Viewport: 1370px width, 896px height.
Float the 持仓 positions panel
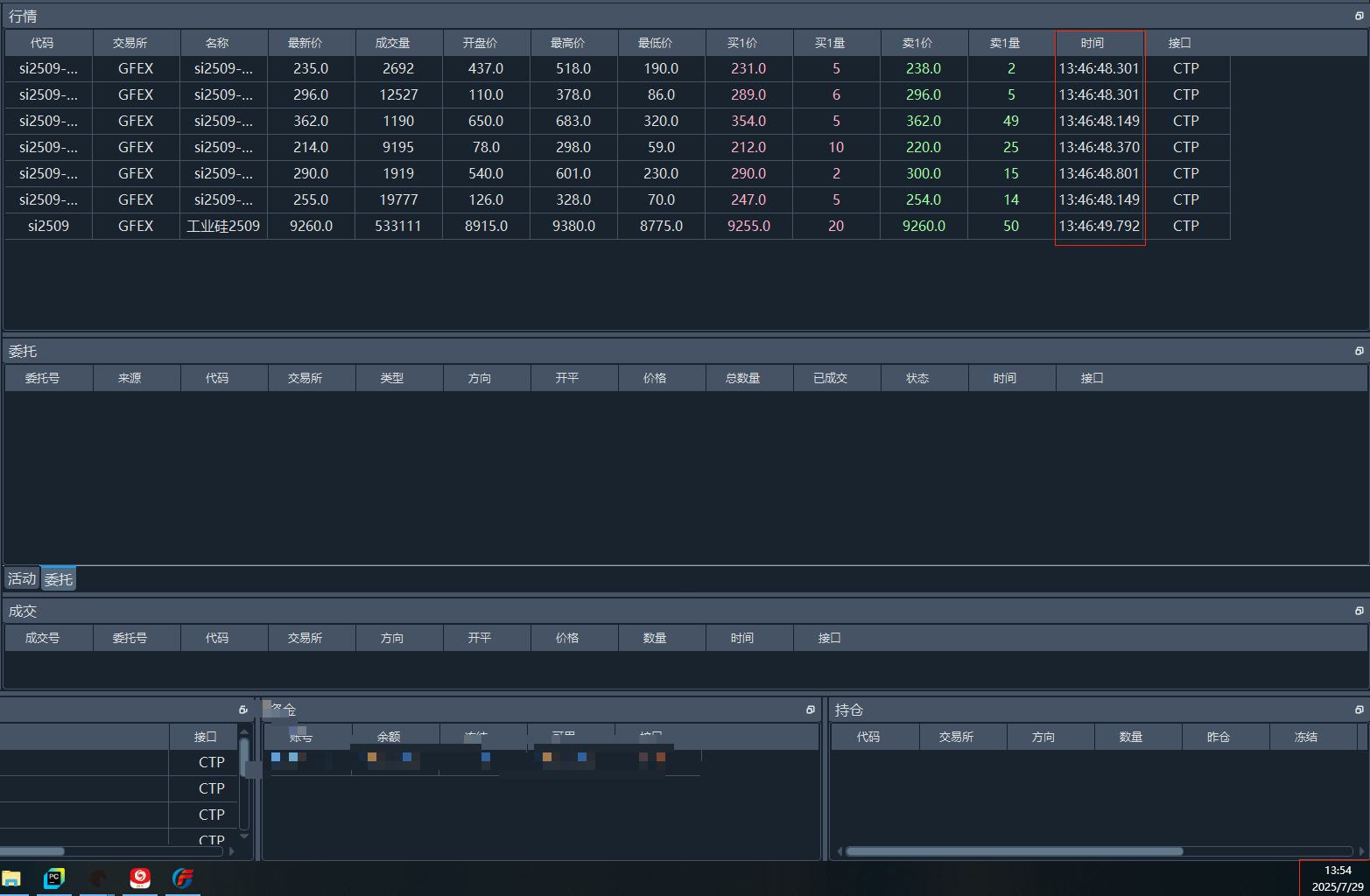(x=1359, y=710)
